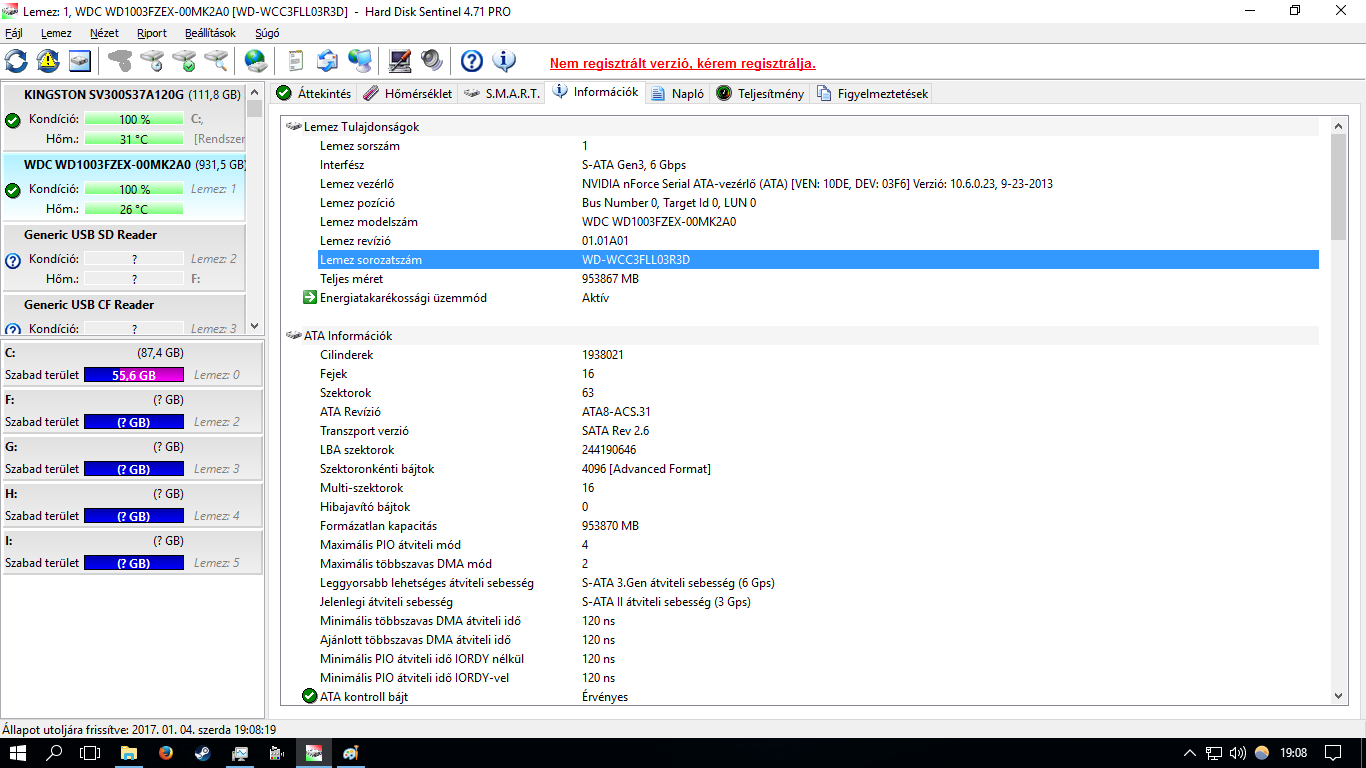Image resolution: width=1366 pixels, height=768 pixels.
Task: Switch to the Teljesítmény tab
Action: pos(761,93)
